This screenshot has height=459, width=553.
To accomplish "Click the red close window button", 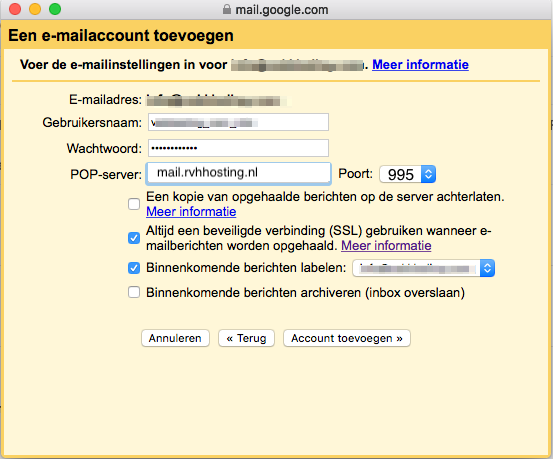I will pyautogui.click(x=15, y=9).
